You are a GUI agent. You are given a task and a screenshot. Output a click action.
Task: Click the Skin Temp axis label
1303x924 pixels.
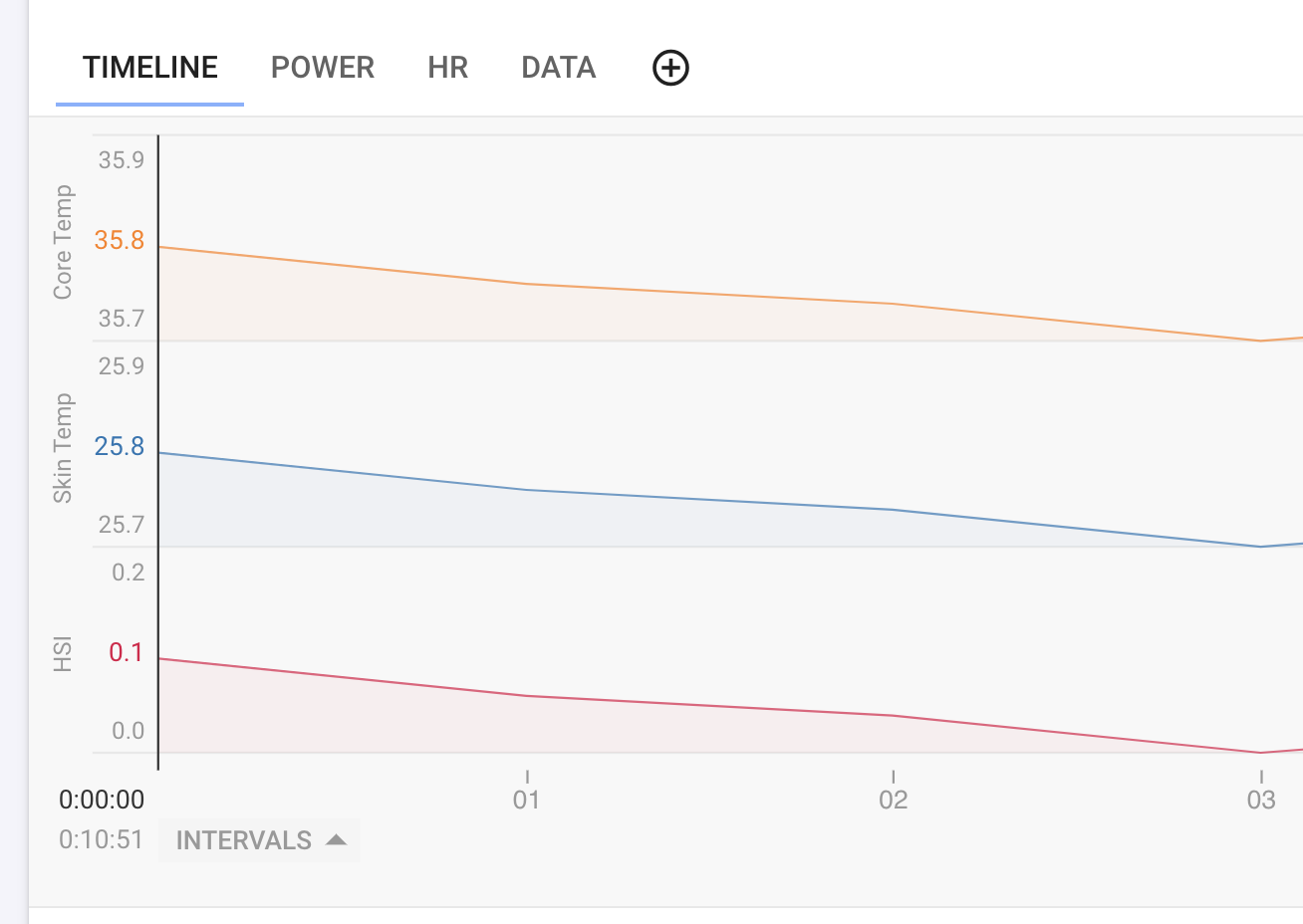pyautogui.click(x=63, y=448)
